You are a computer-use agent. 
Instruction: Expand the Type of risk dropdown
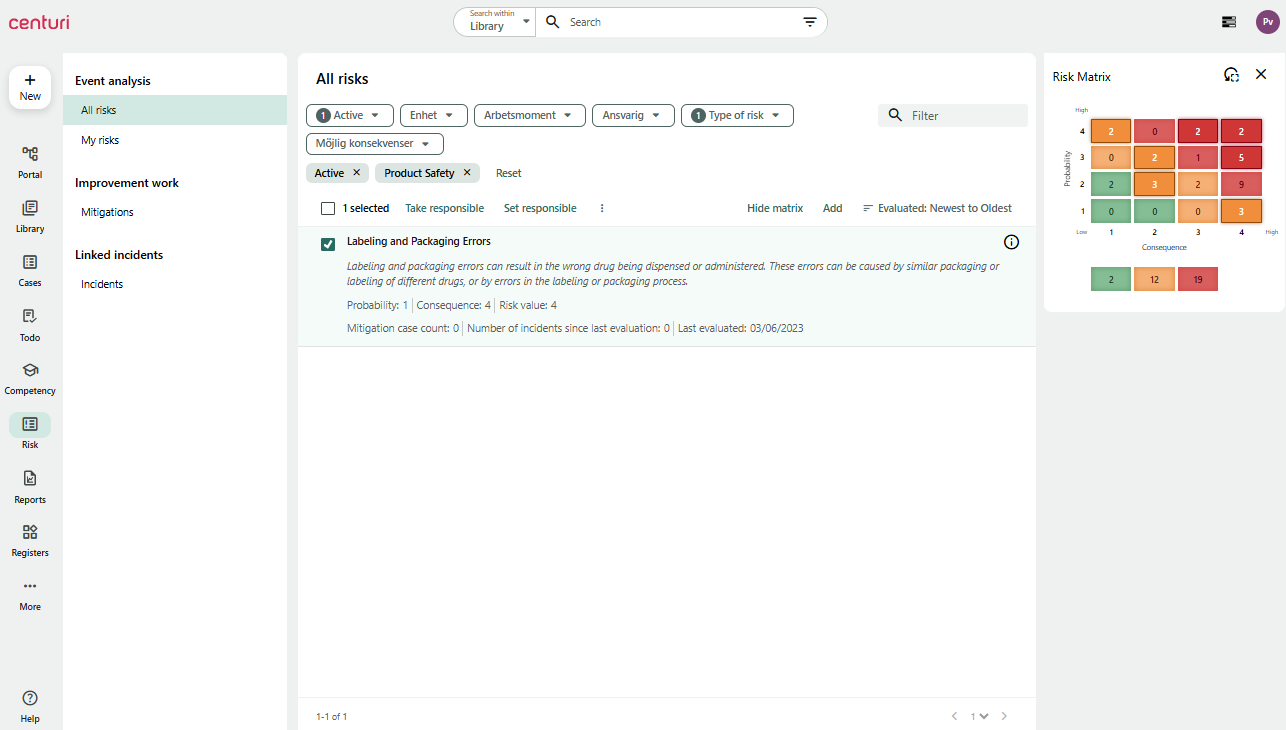(737, 115)
